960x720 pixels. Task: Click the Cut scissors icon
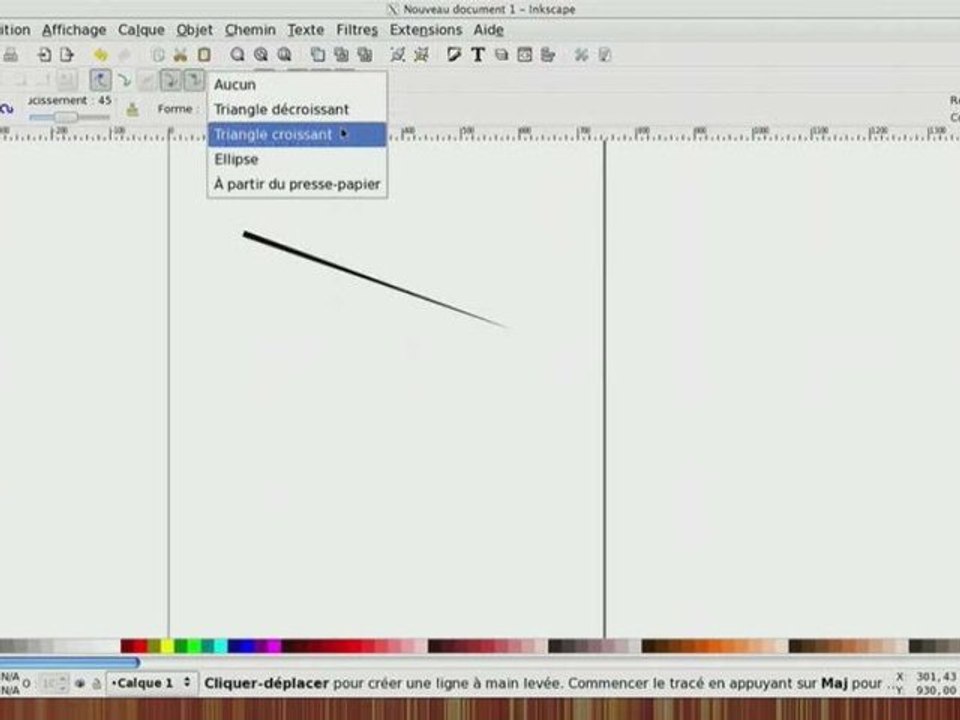(x=181, y=55)
